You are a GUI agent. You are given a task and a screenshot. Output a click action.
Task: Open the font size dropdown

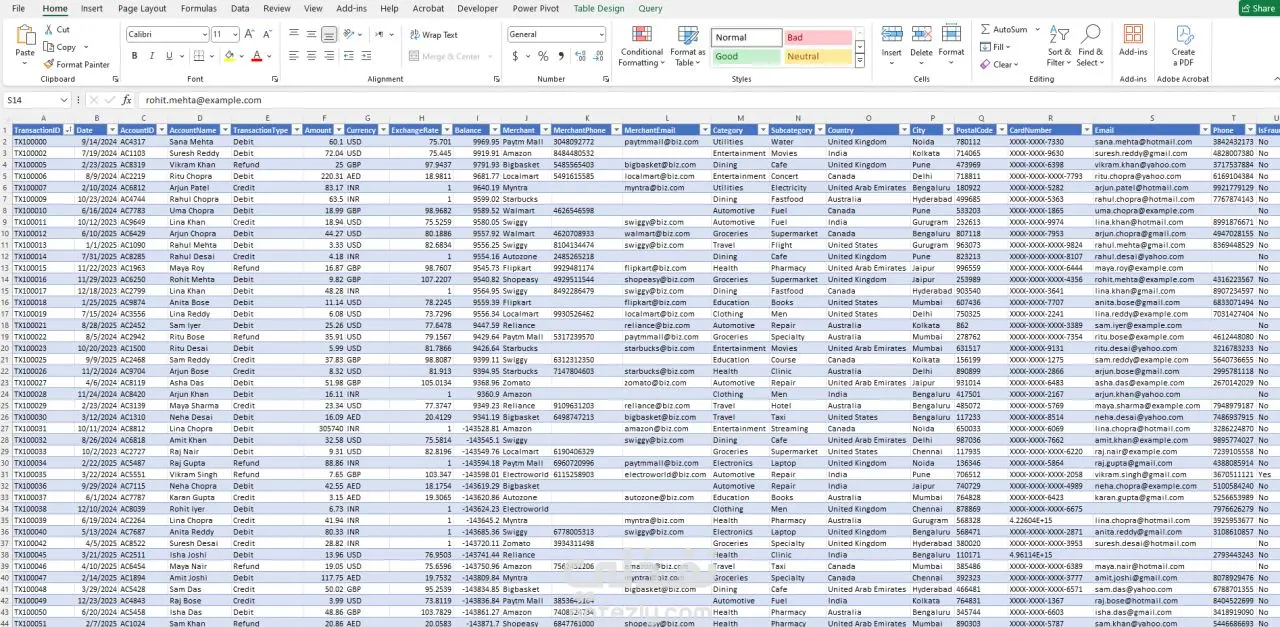pyautogui.click(x=233, y=34)
